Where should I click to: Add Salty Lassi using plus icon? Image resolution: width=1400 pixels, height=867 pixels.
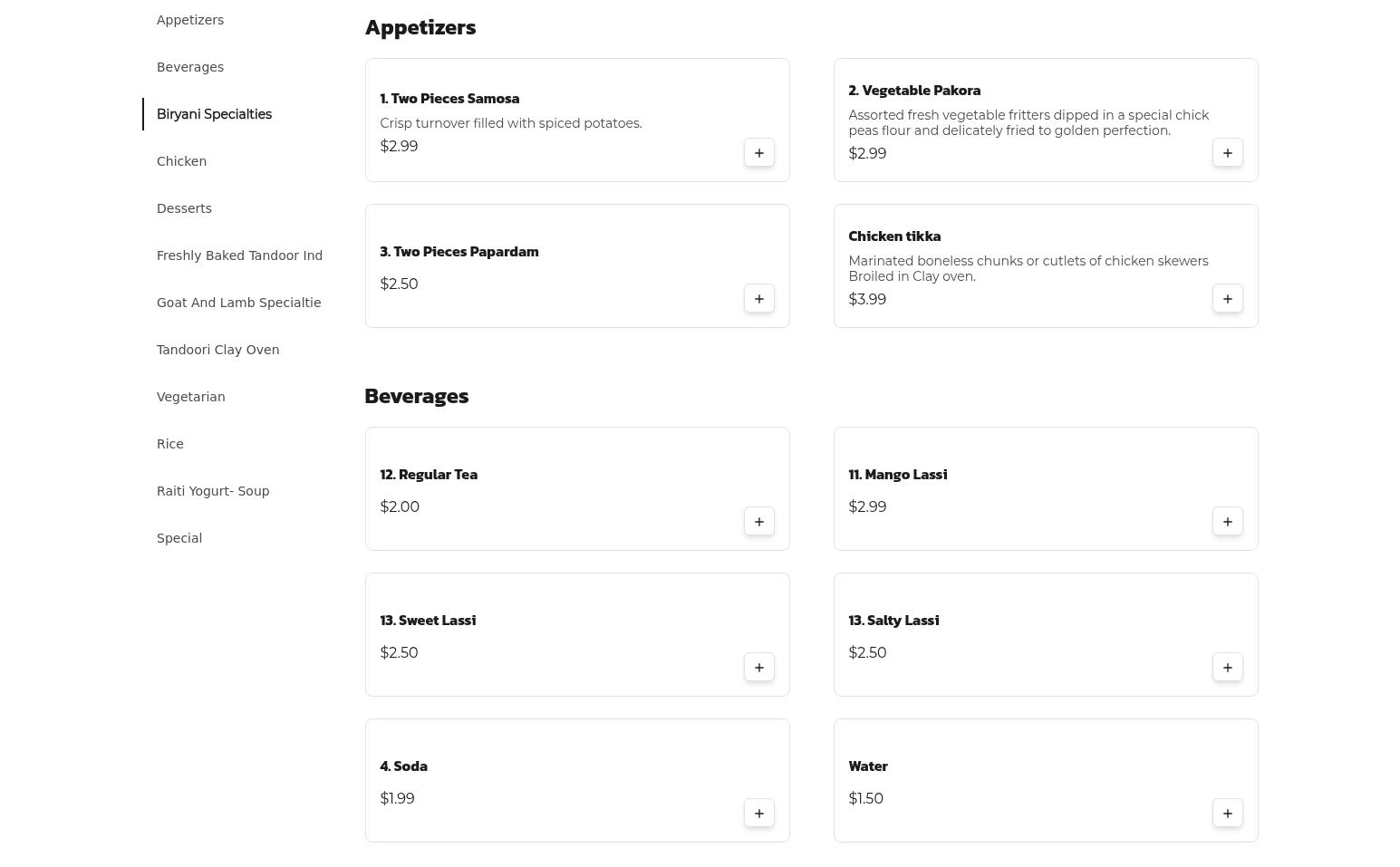click(x=1227, y=668)
